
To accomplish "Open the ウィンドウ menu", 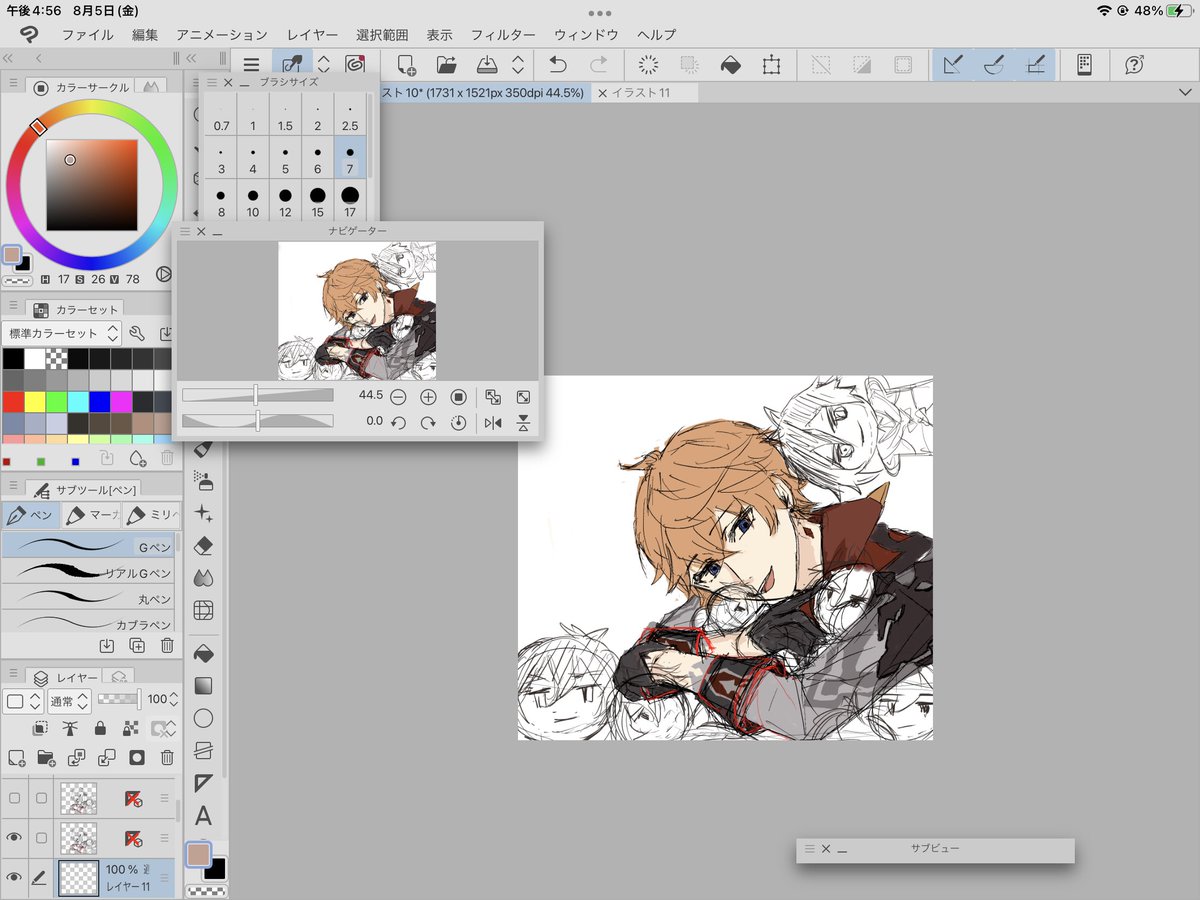I will [586, 35].
